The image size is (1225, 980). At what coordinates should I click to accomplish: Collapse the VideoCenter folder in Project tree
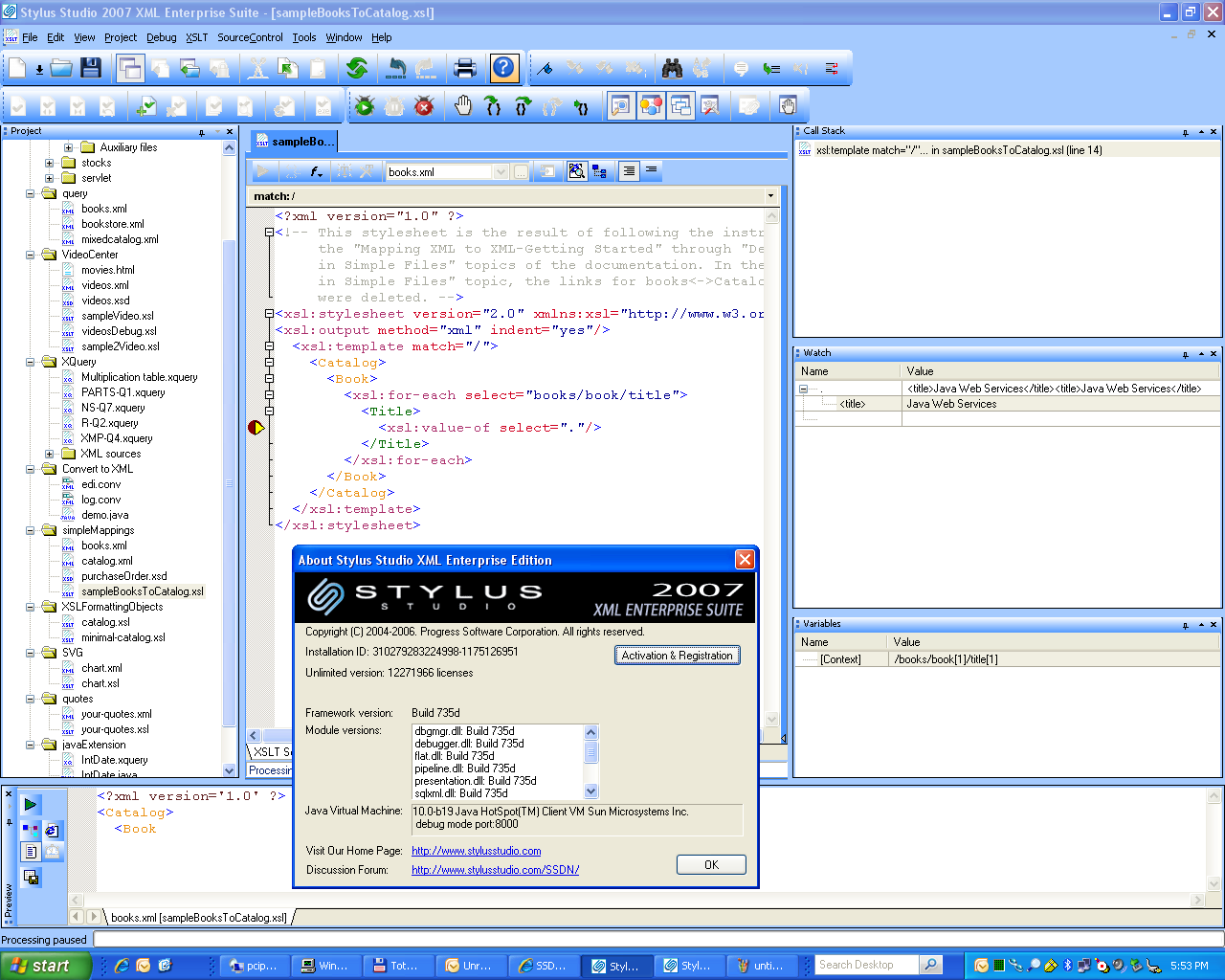tap(31, 255)
